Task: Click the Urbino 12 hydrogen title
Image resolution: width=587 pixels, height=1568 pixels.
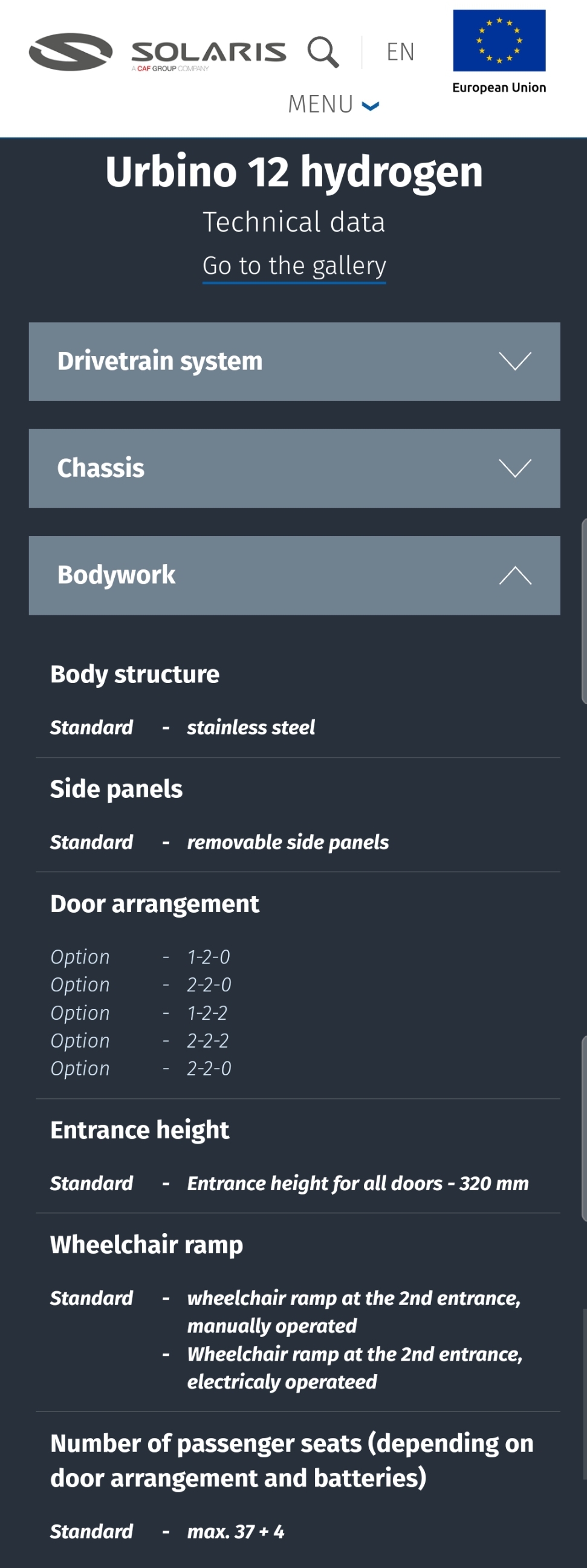Action: (294, 171)
